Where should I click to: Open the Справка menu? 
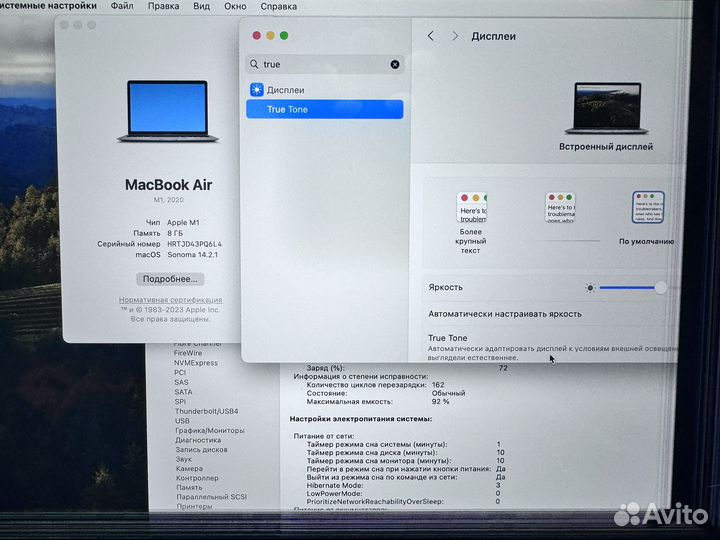tap(278, 6)
